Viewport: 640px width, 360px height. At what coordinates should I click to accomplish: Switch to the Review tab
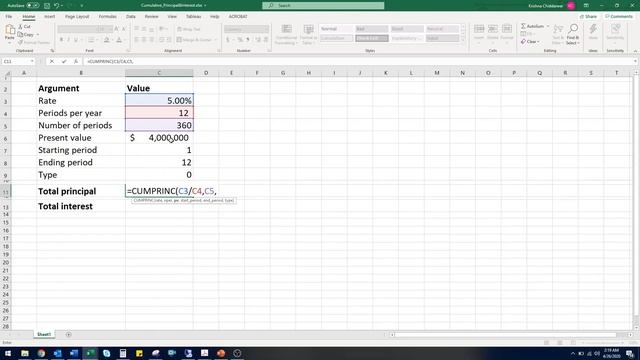coord(151,17)
